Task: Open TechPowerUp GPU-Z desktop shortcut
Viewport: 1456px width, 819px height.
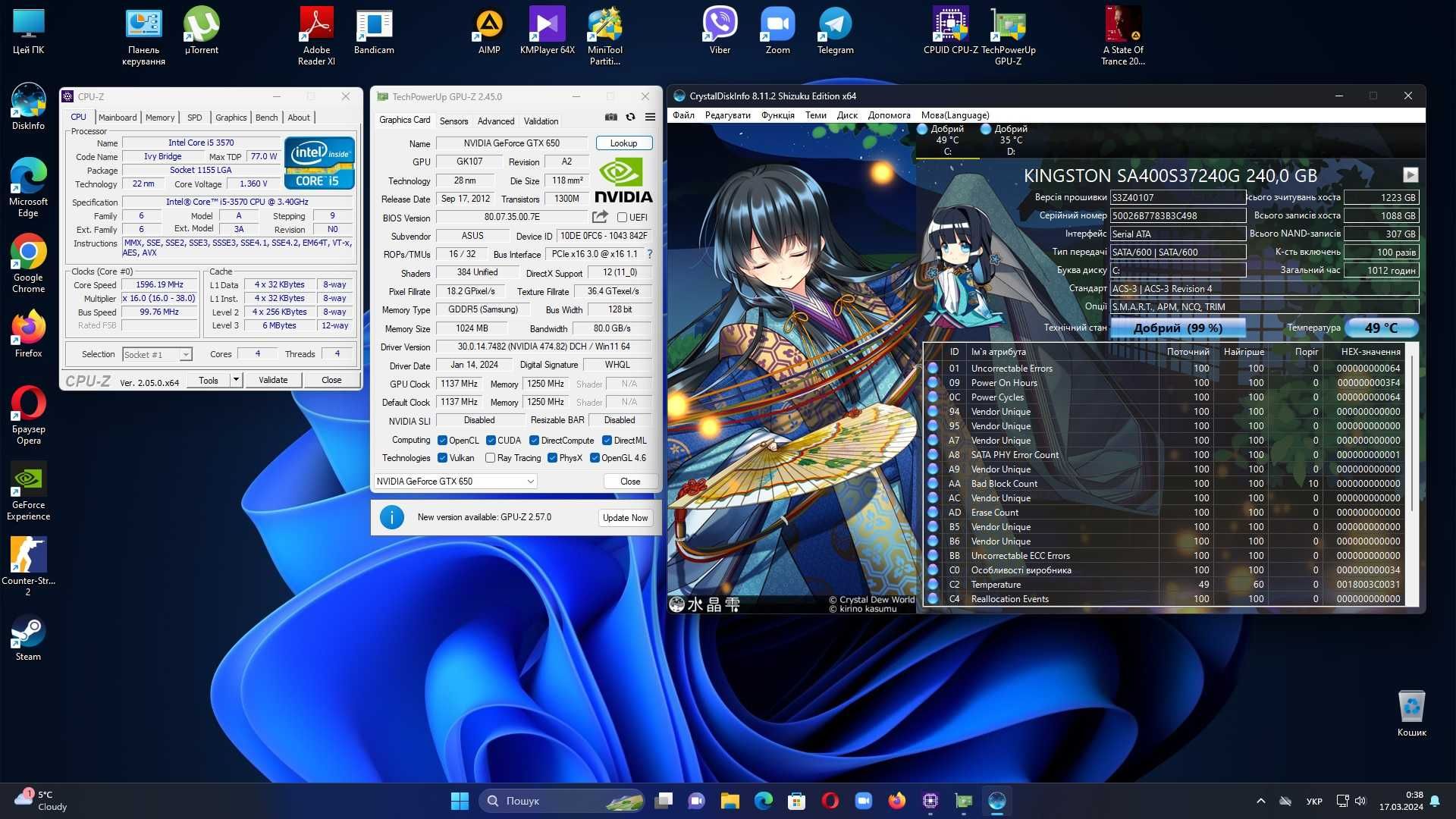Action: point(1008,36)
